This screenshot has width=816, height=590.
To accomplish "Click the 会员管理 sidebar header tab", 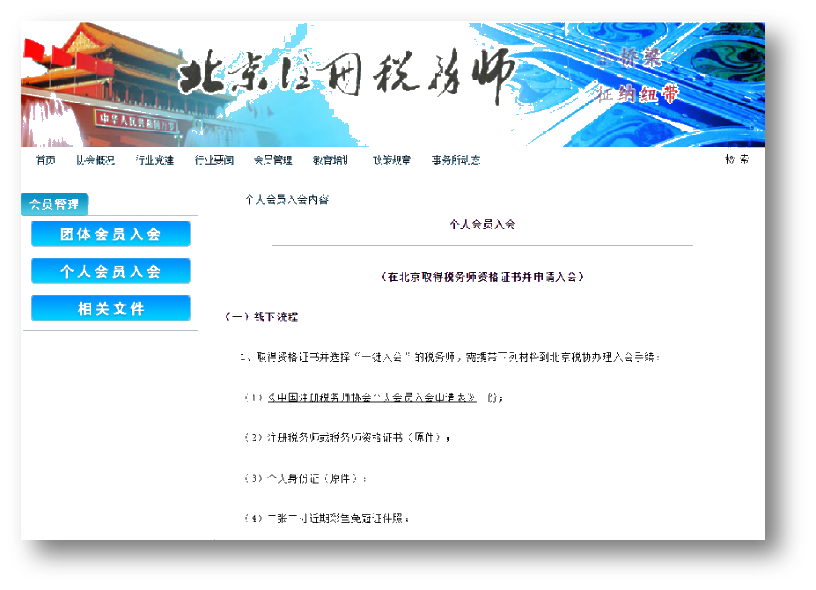I will click(52, 202).
